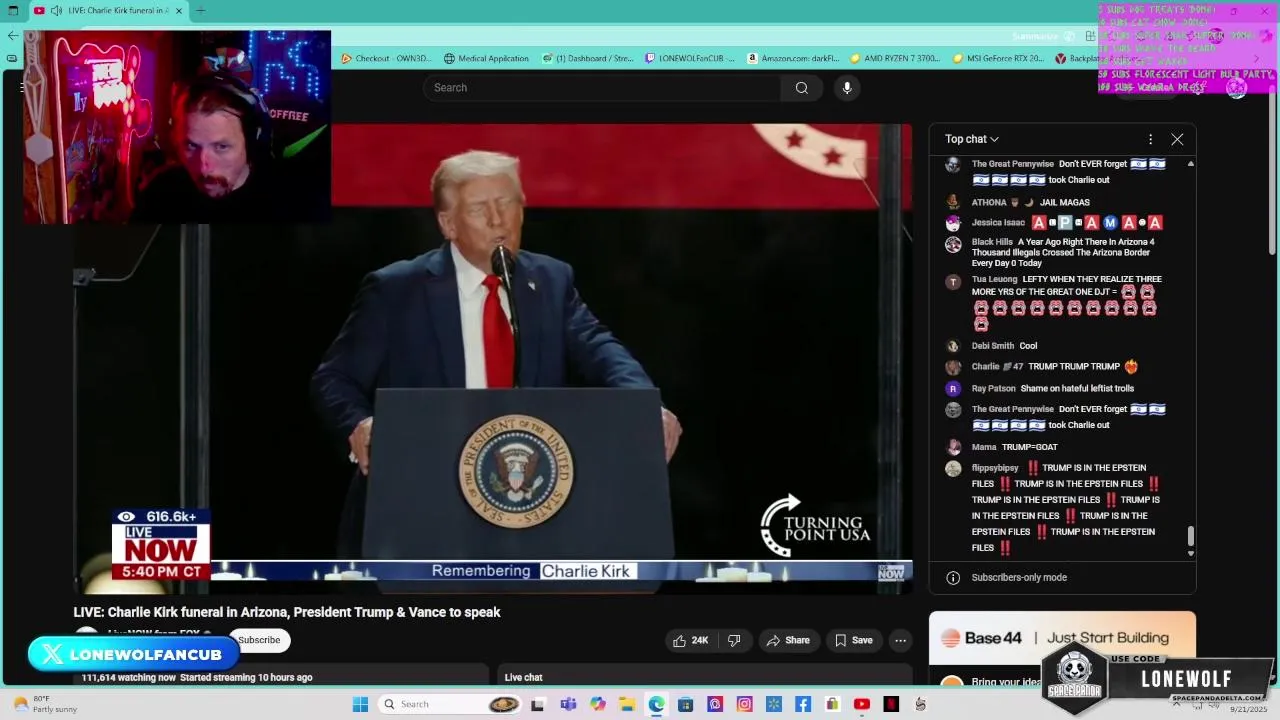Click the video title text
Image resolution: width=1280 pixels, height=720 pixels.
click(287, 612)
